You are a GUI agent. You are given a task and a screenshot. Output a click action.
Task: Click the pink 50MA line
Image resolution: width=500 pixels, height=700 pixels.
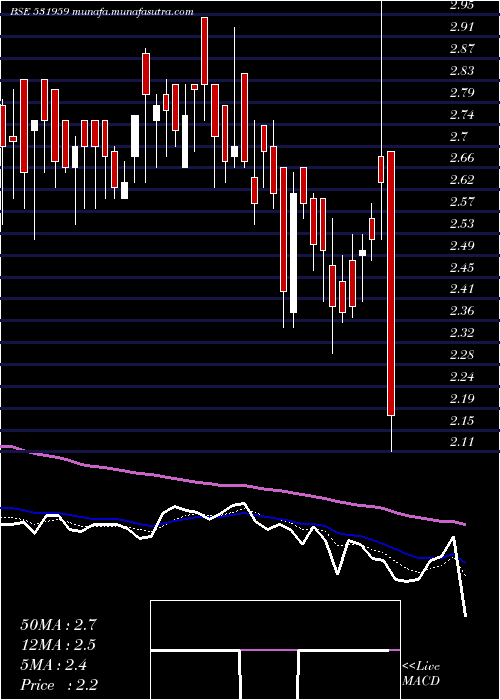click(x=232, y=486)
